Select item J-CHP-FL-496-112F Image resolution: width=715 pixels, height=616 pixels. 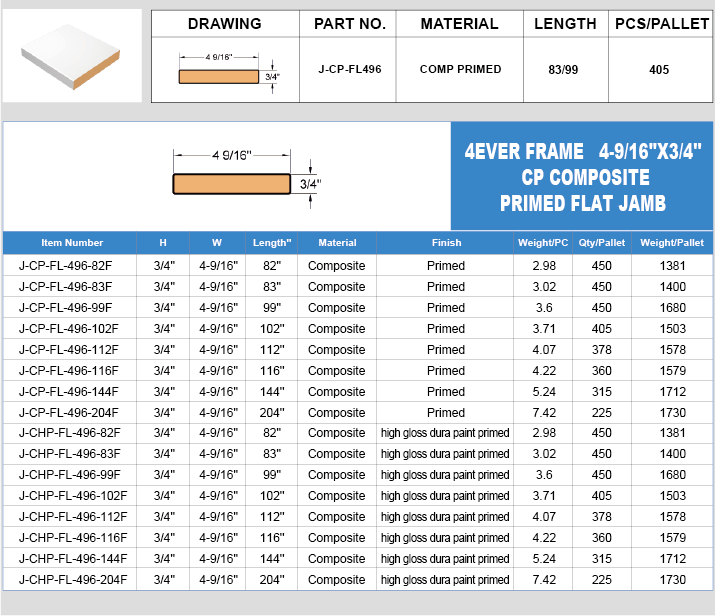click(x=73, y=517)
